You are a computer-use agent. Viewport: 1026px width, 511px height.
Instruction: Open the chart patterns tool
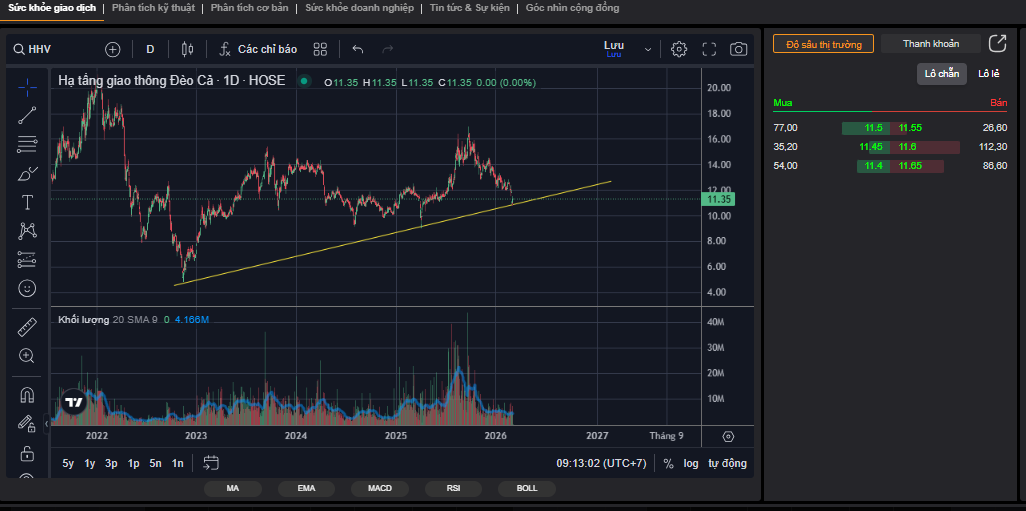click(27, 230)
